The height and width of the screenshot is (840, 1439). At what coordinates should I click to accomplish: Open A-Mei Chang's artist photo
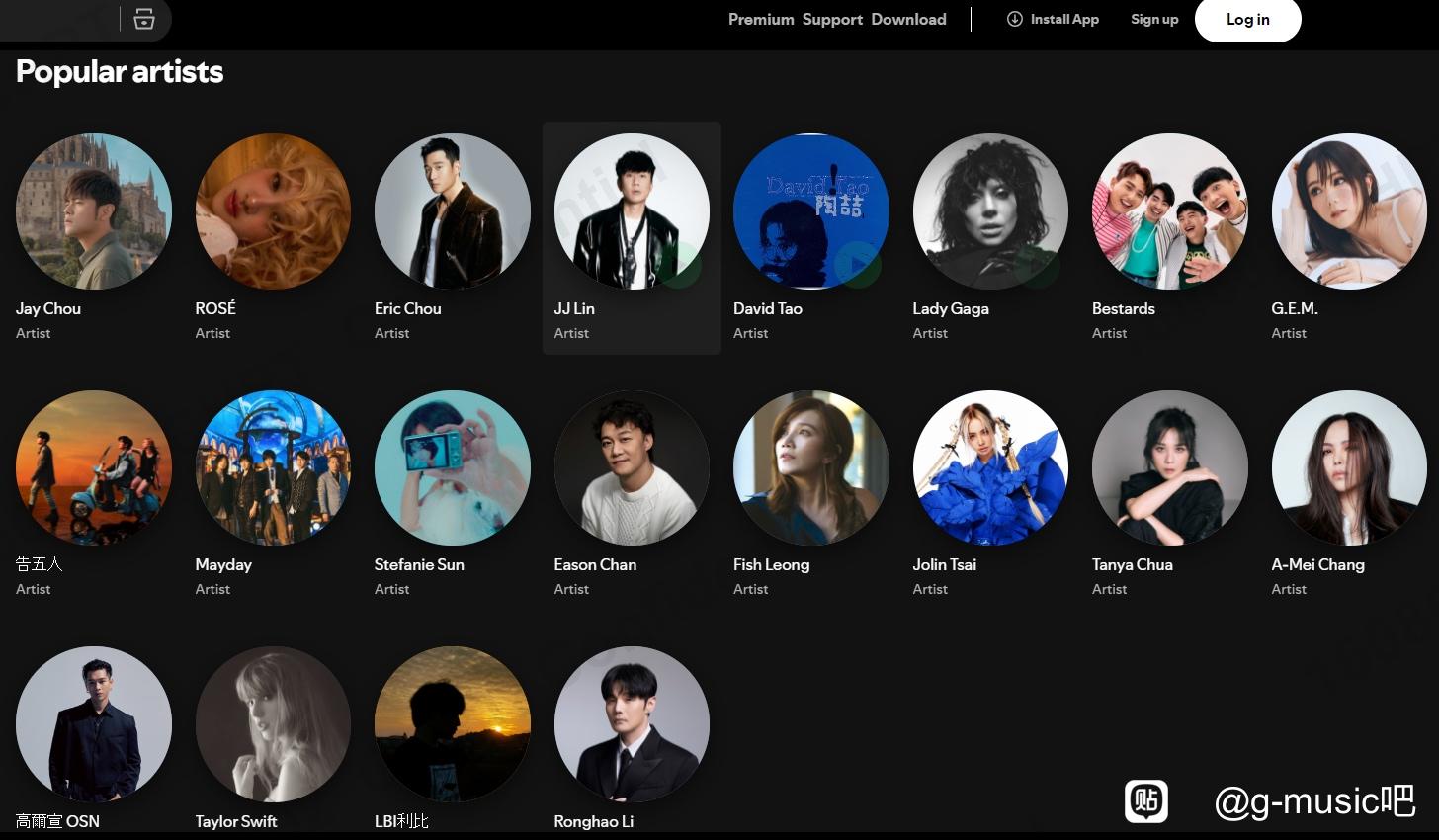1349,467
